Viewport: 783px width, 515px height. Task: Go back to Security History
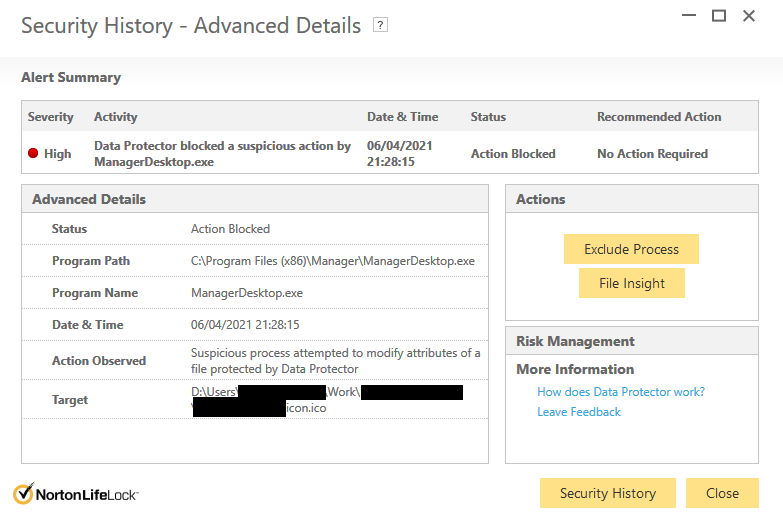coord(608,493)
